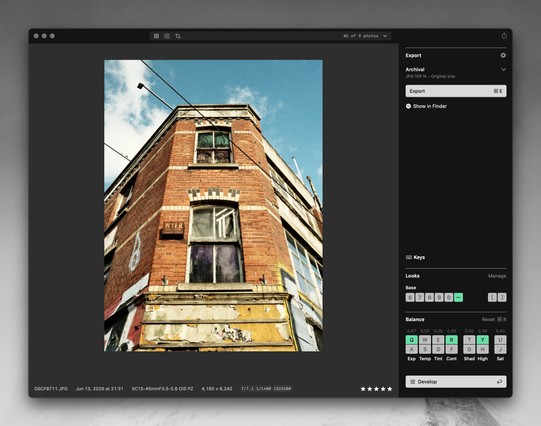The height and width of the screenshot is (426, 541).
Task: Click the Develop button
Action: (x=456, y=382)
